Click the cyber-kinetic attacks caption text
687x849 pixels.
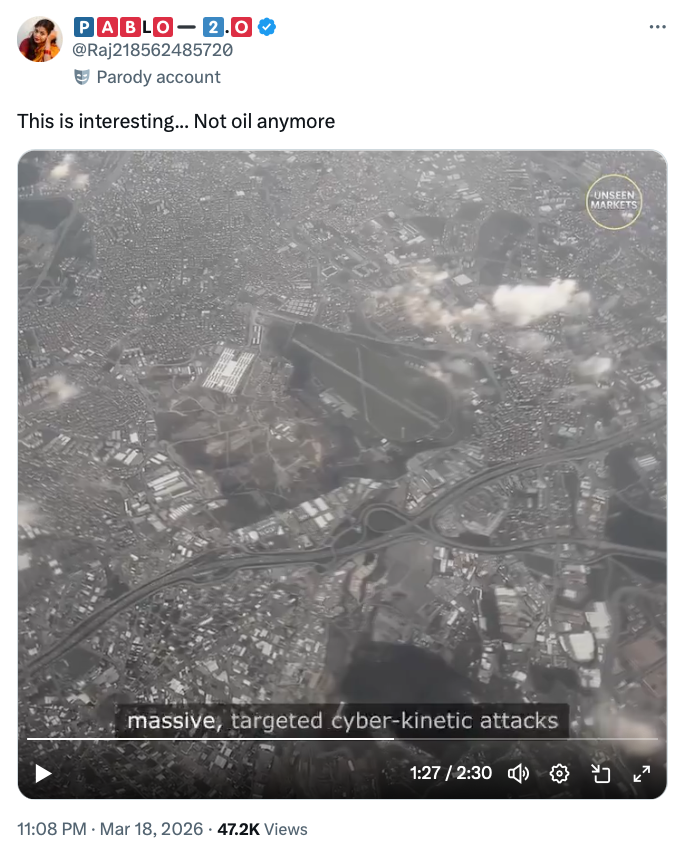pos(445,721)
